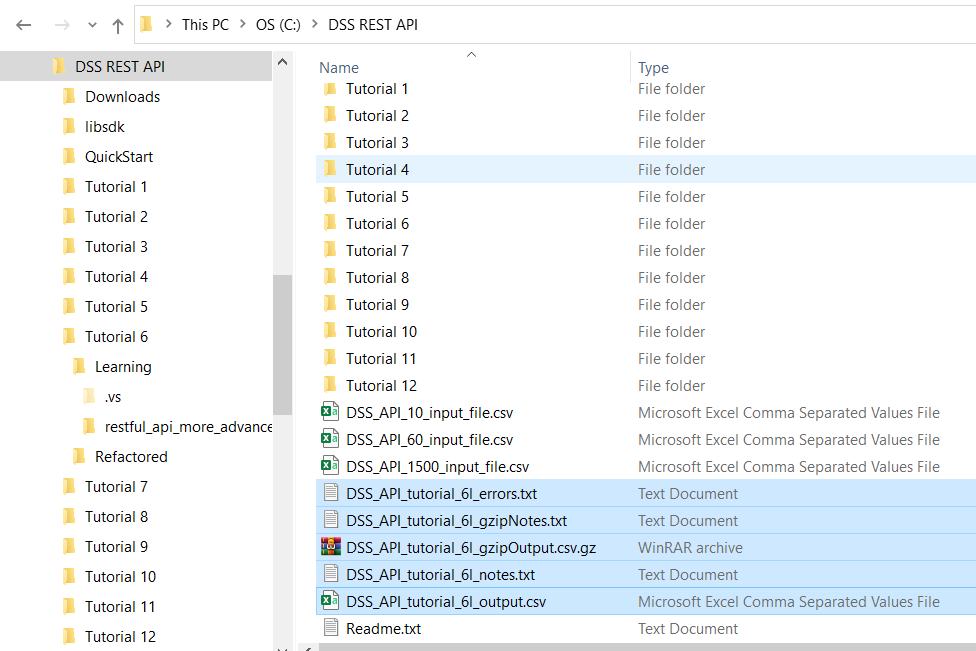Click DSS REST API breadcrumb
Viewport: 976px width, 651px height.
(373, 25)
